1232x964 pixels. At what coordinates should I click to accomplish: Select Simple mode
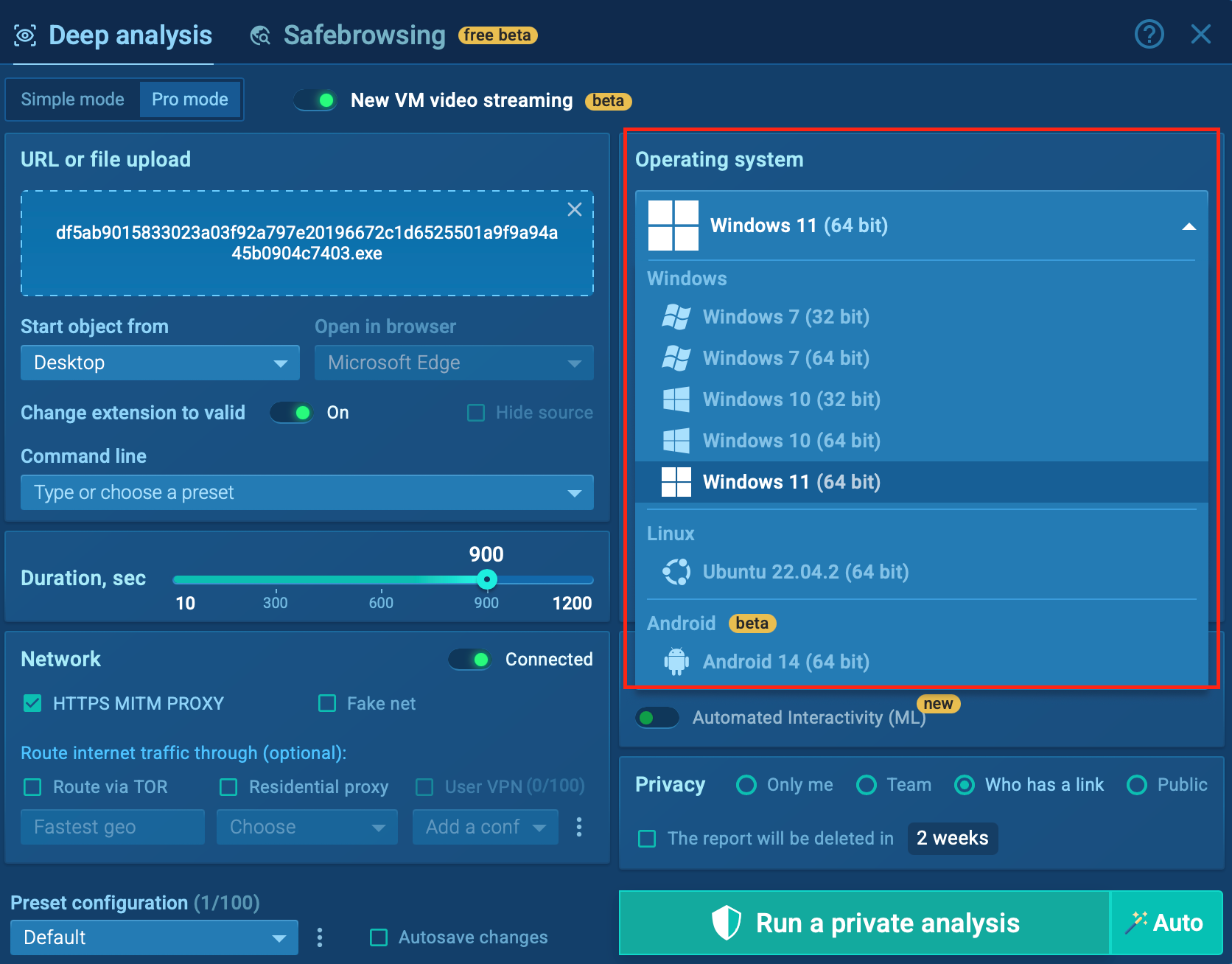pos(72,99)
